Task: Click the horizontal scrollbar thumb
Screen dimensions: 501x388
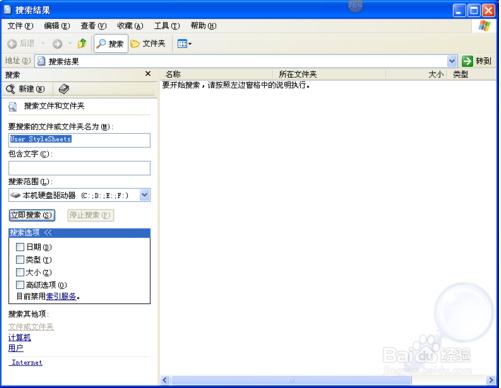Action: 292,380
